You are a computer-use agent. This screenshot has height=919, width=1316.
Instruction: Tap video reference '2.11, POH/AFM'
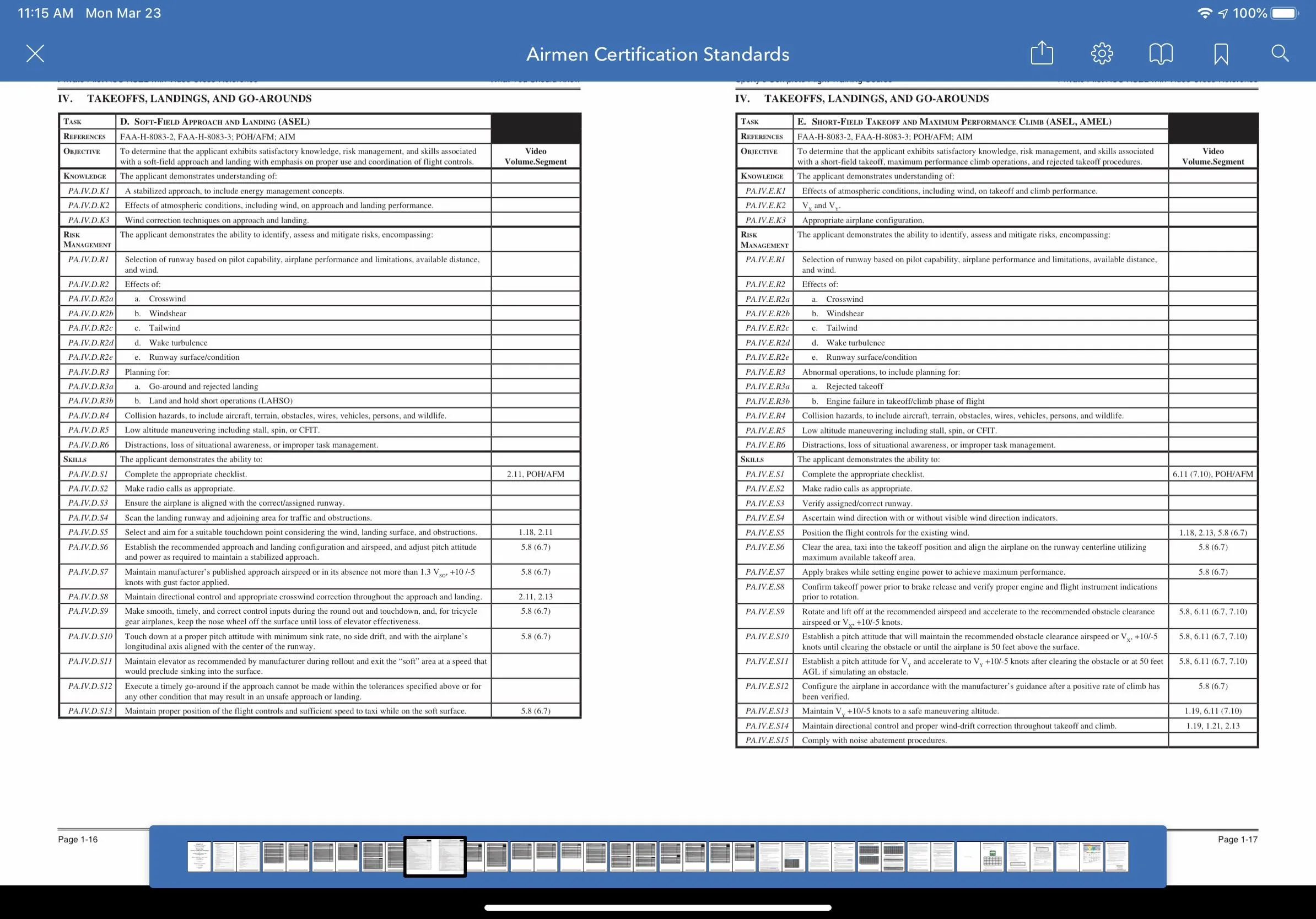tap(535, 474)
